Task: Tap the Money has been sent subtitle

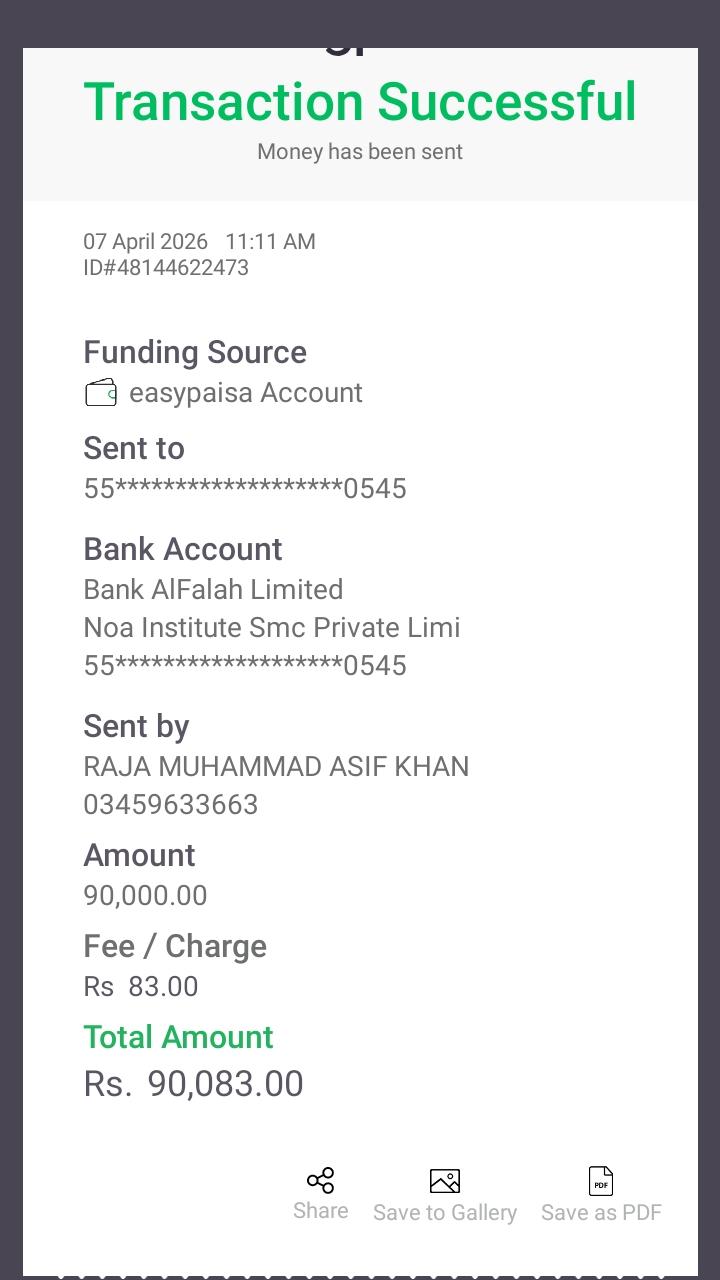Action: pos(360,152)
